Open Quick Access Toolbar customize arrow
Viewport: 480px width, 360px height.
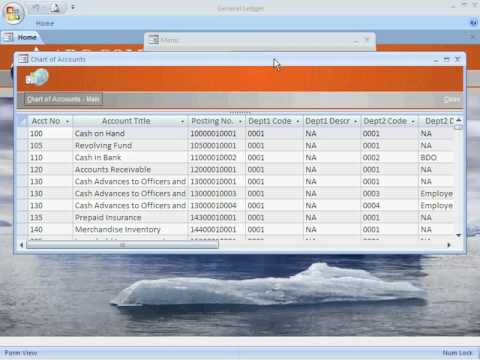[73, 7]
